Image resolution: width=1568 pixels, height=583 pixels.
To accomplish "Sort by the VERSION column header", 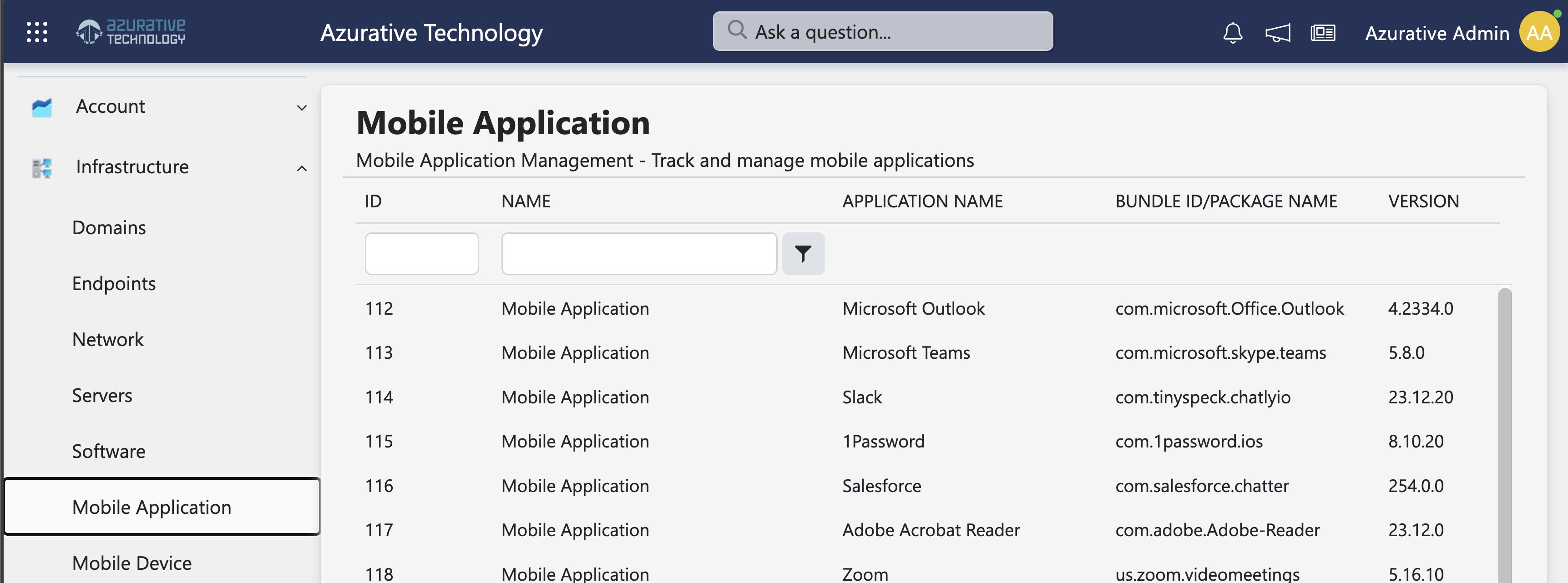I will (x=1423, y=201).
